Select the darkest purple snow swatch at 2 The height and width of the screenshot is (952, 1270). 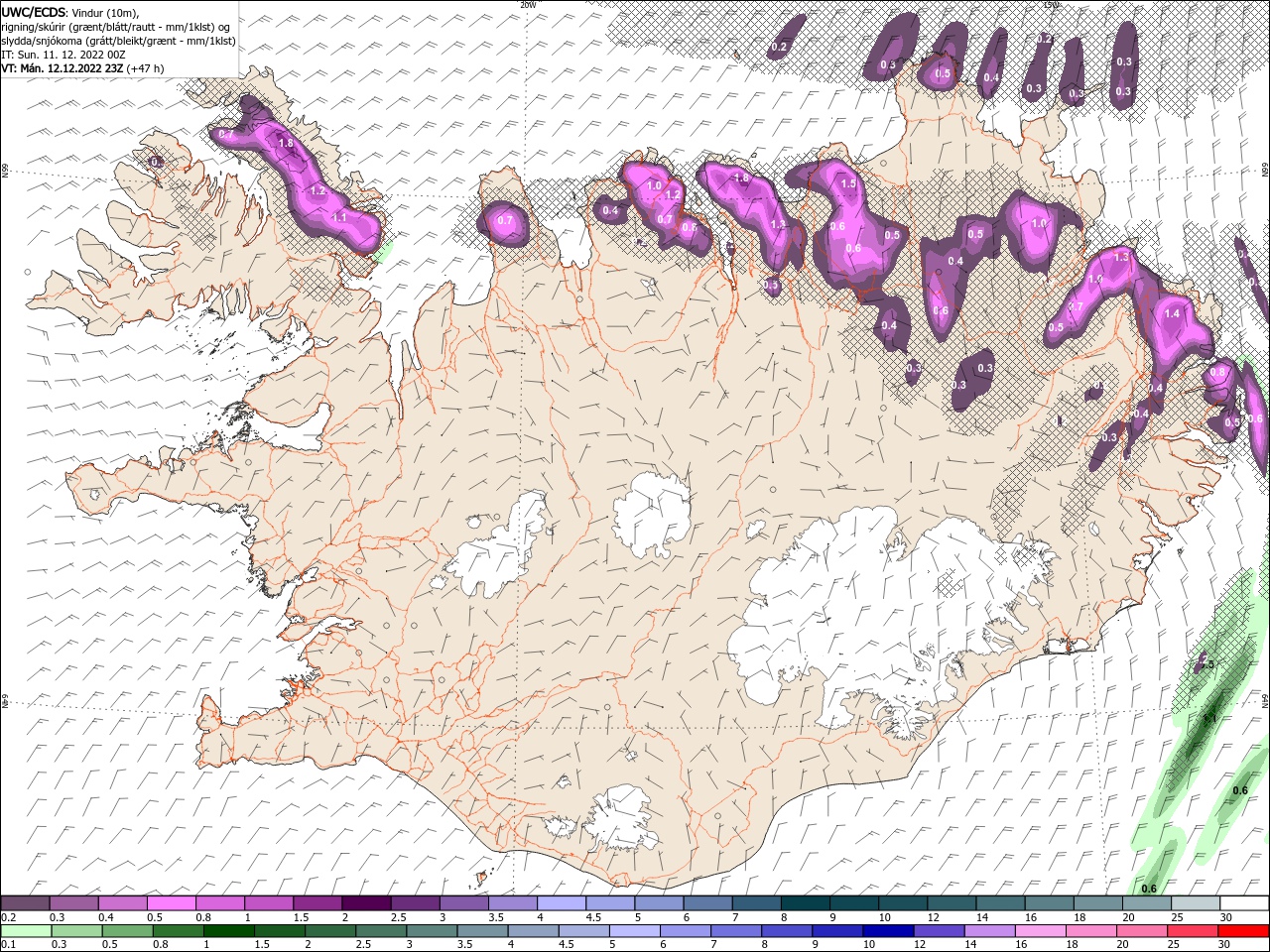[x=365, y=902]
